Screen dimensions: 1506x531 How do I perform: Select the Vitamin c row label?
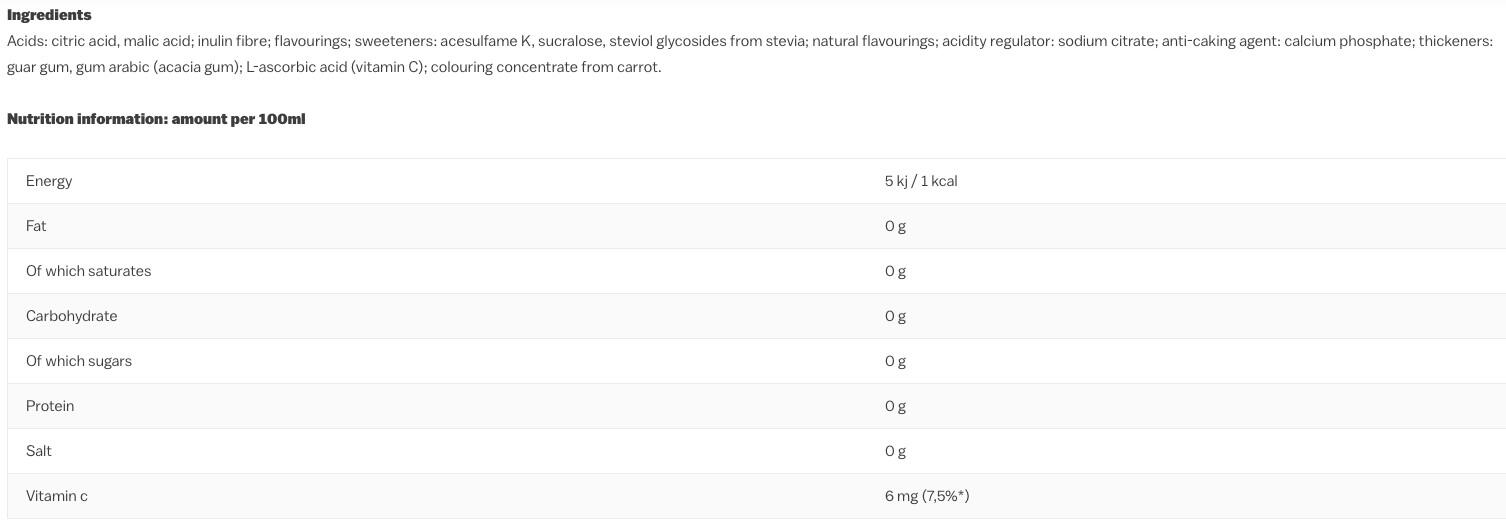coord(57,496)
